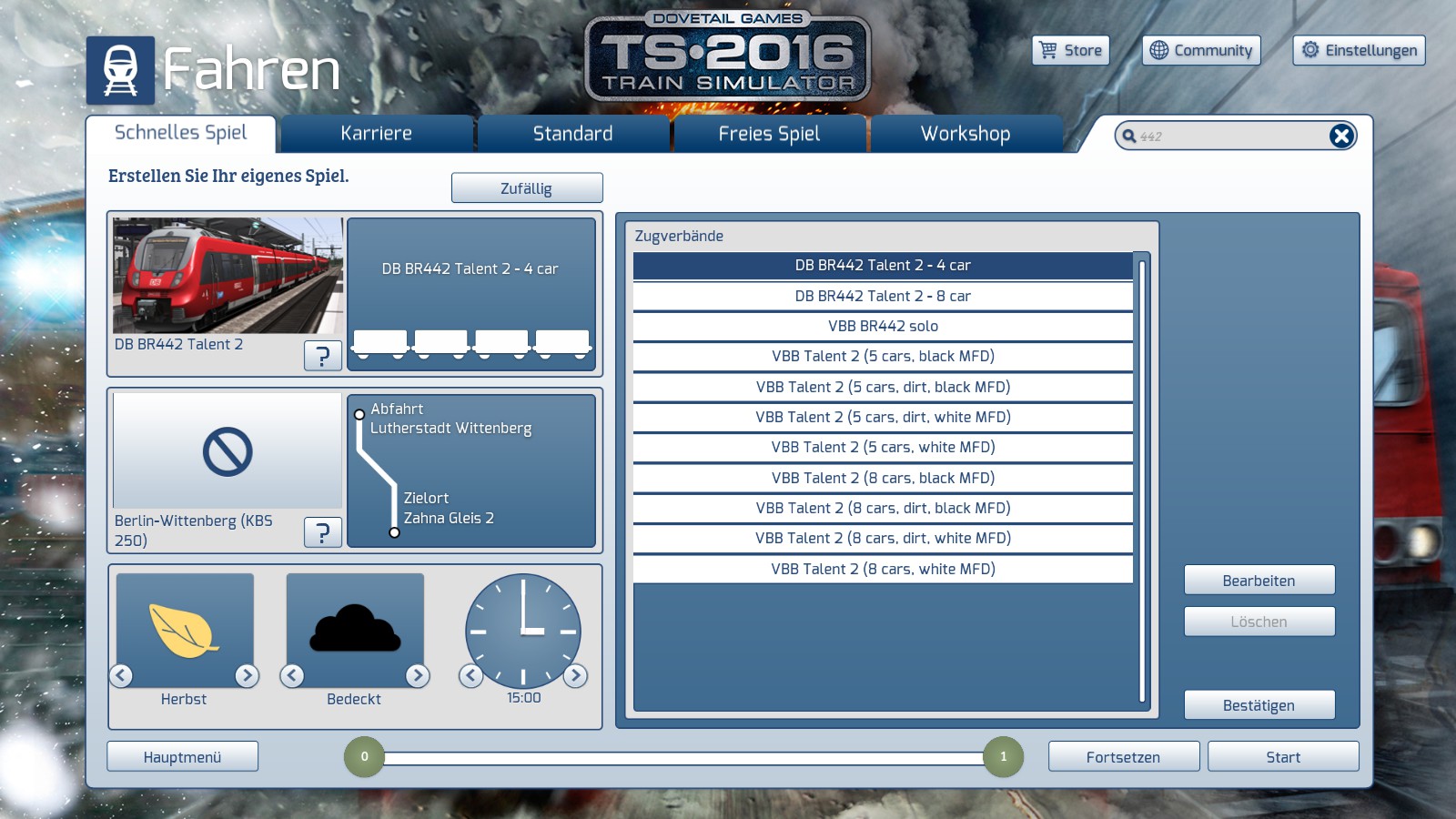Select consist DB BR442 Talent 2 - 4 car
The image size is (1456, 819).
click(x=883, y=266)
